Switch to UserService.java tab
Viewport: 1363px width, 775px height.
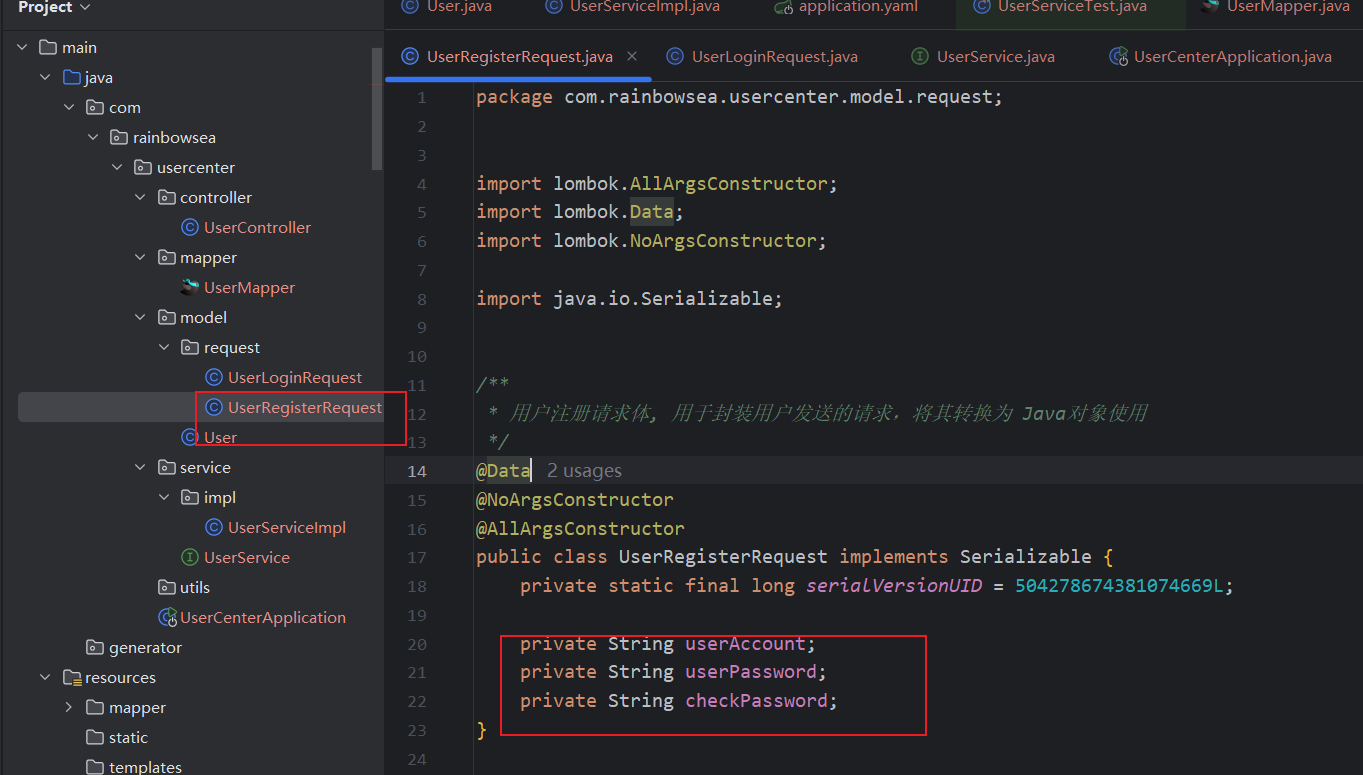point(995,57)
